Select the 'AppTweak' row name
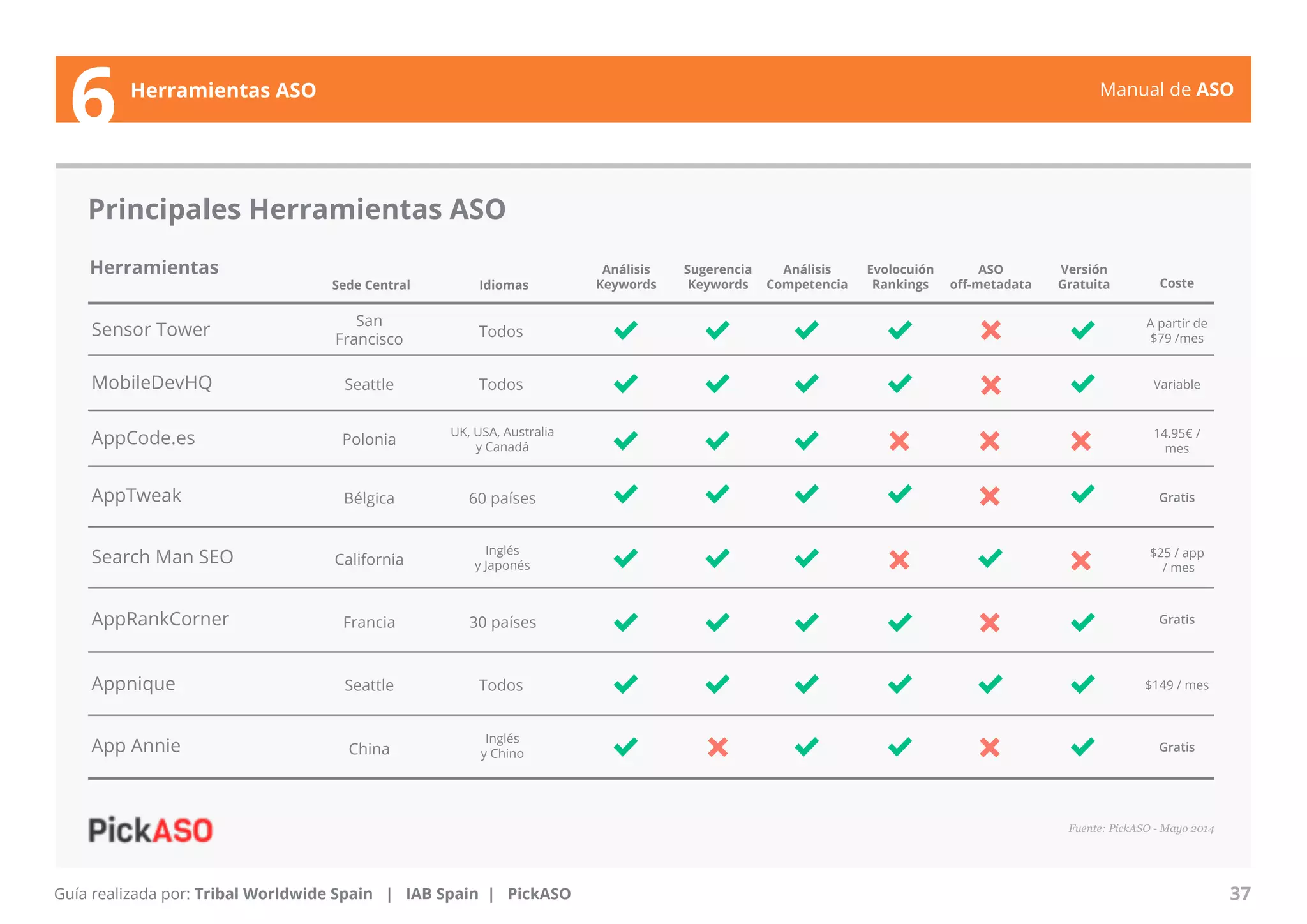This screenshot has height=924, width=1307. [137, 495]
